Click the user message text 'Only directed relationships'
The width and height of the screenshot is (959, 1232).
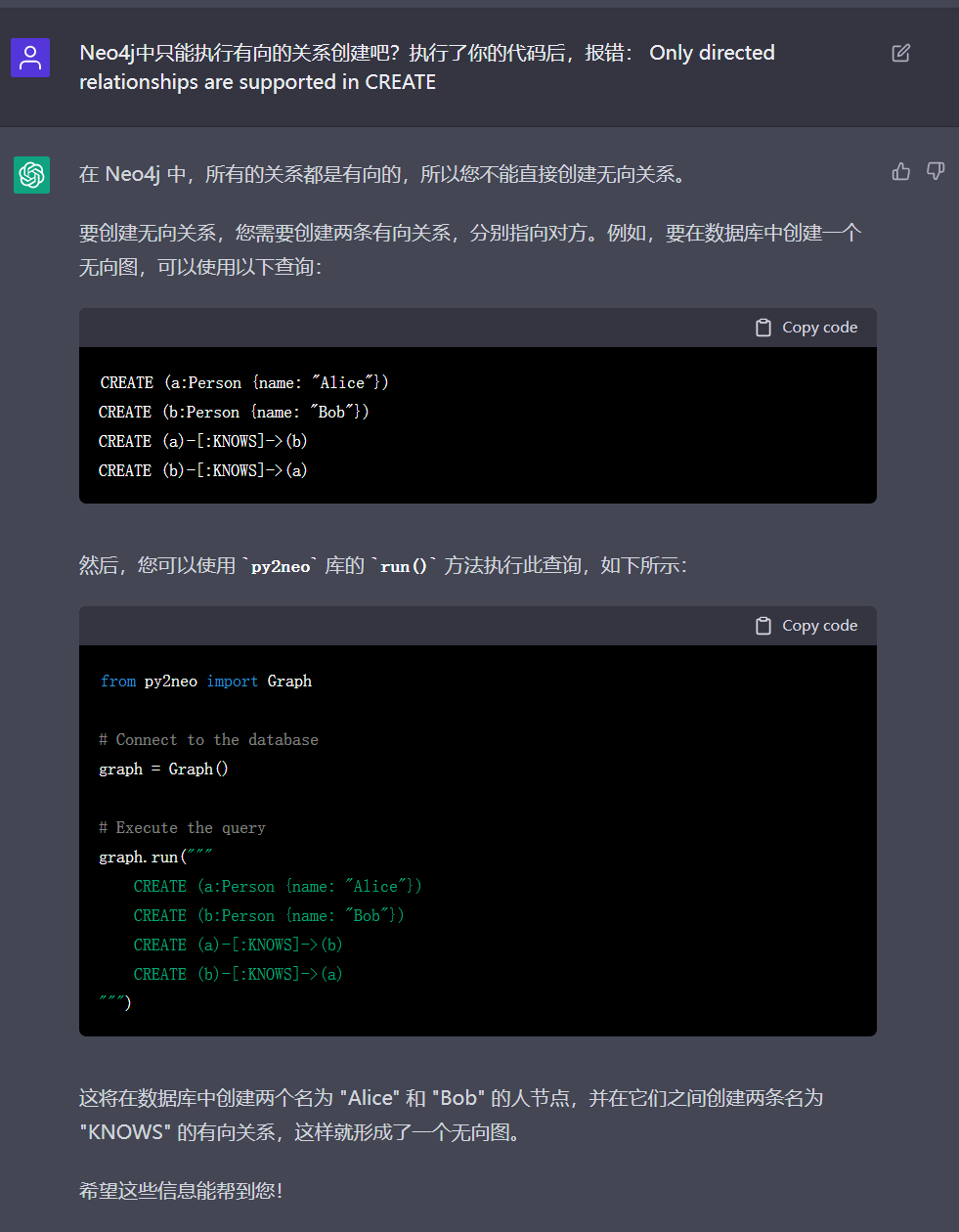point(426,67)
